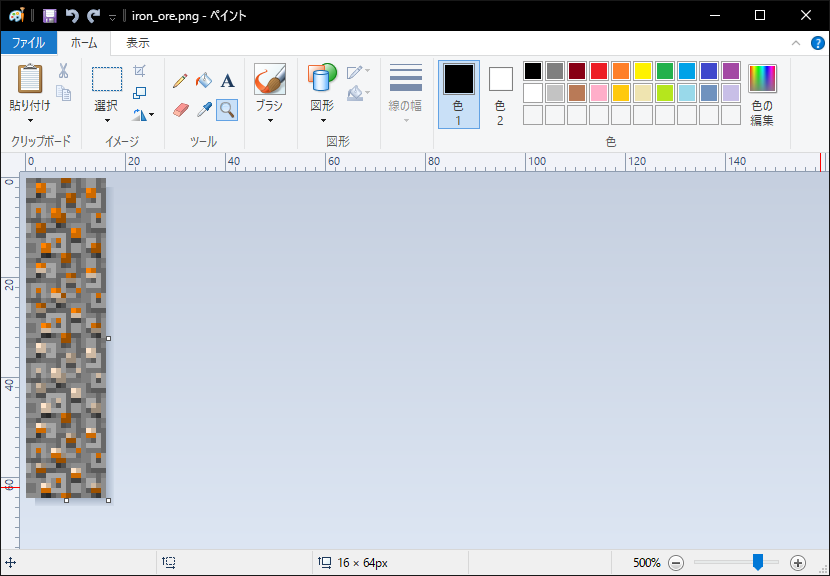Pick the pink color swatch
Screen dimensions: 830x576
(x=599, y=93)
